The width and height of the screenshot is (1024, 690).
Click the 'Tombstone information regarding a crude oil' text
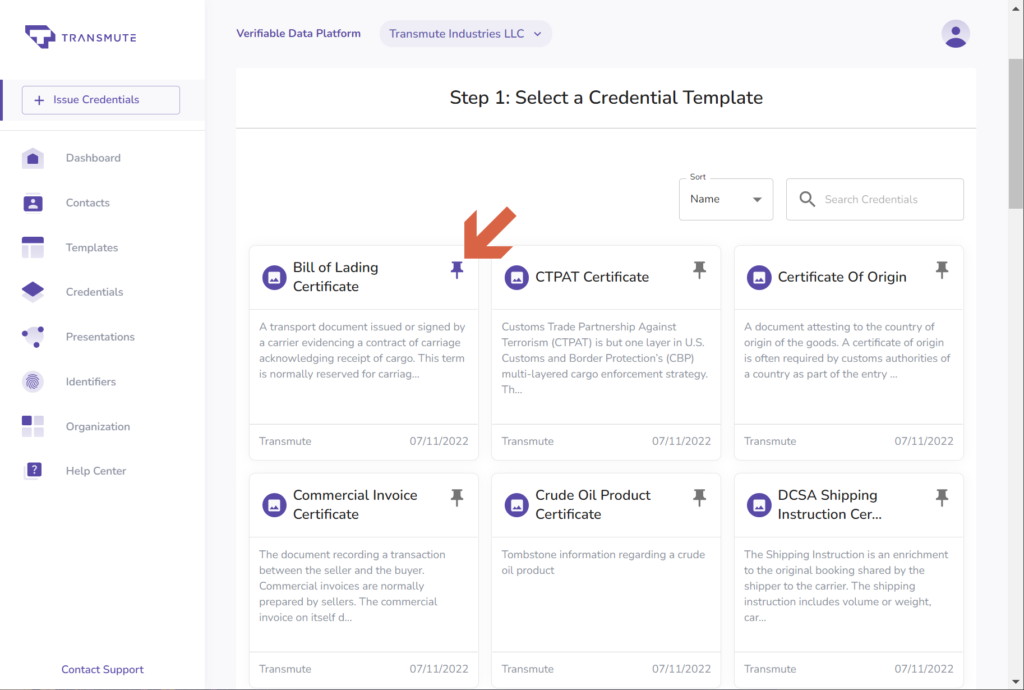(x=603, y=562)
